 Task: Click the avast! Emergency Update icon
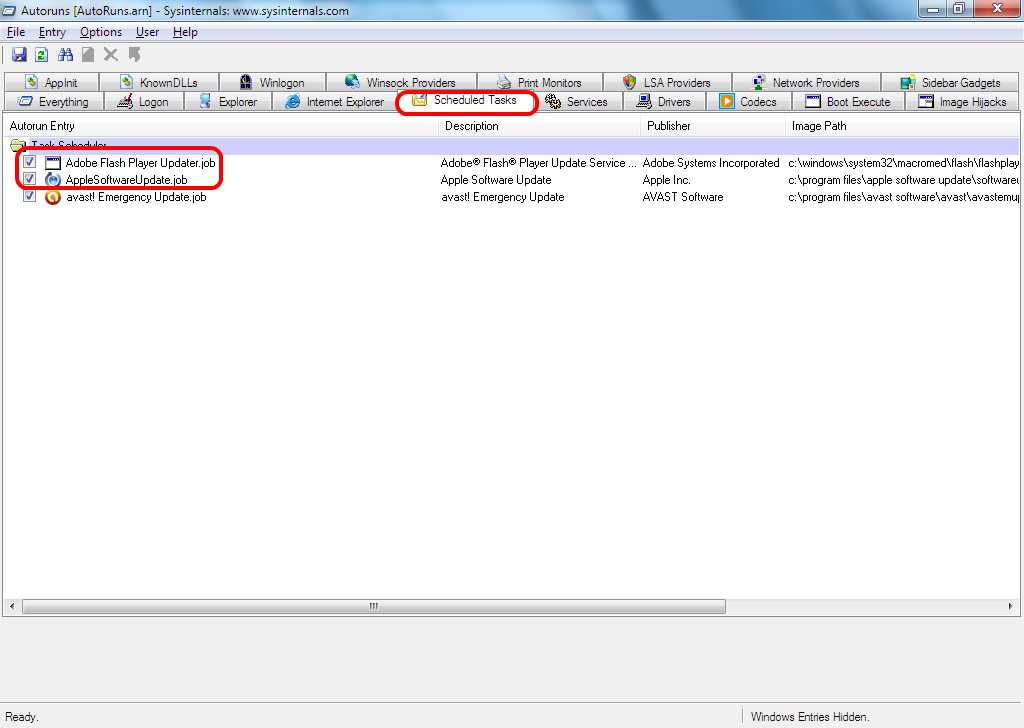point(53,197)
